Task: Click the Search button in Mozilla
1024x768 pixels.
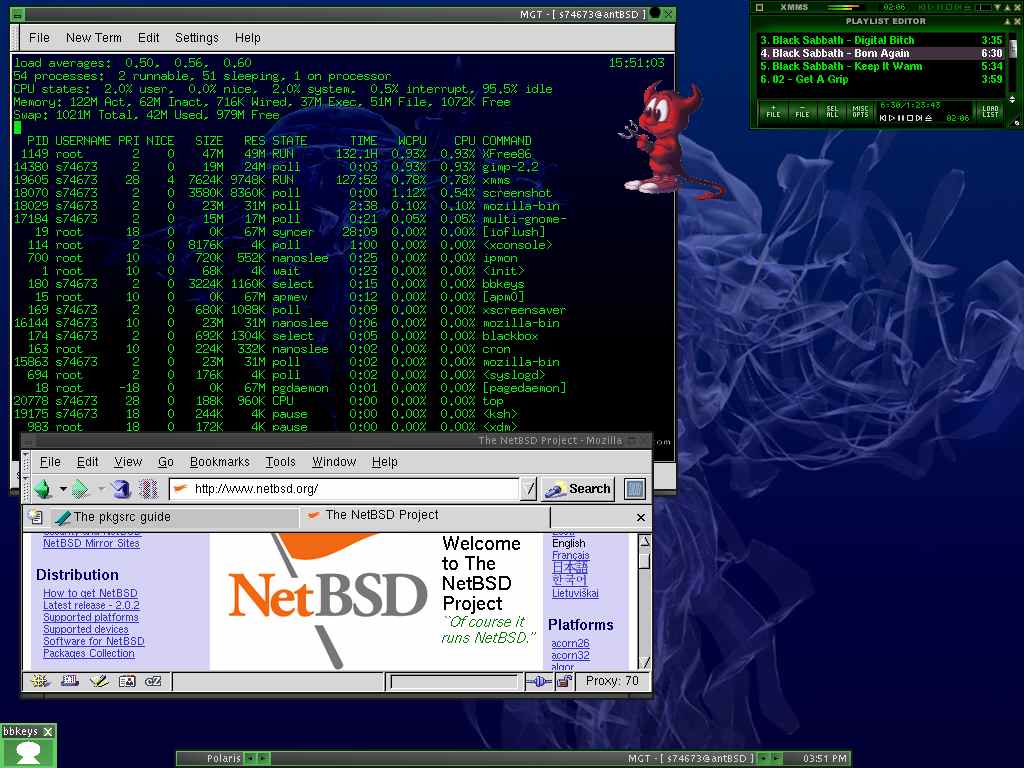Action: point(579,489)
